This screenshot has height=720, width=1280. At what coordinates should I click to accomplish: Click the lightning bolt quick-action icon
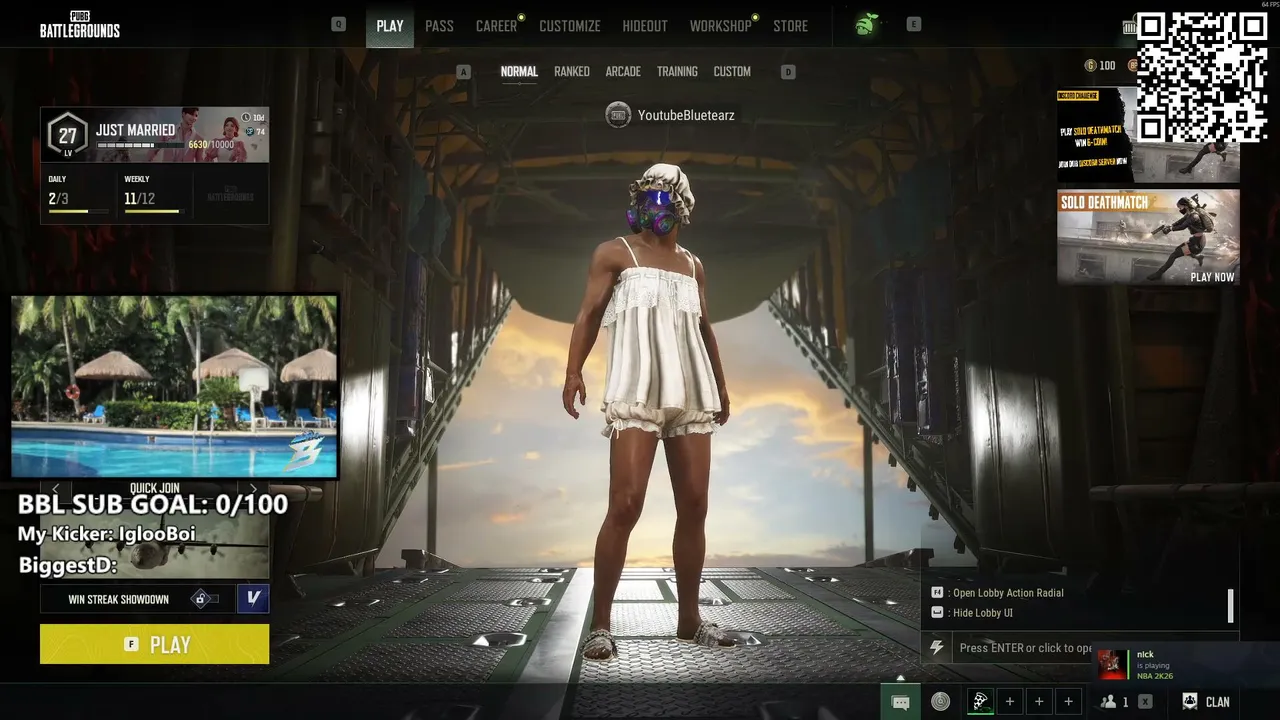point(936,648)
